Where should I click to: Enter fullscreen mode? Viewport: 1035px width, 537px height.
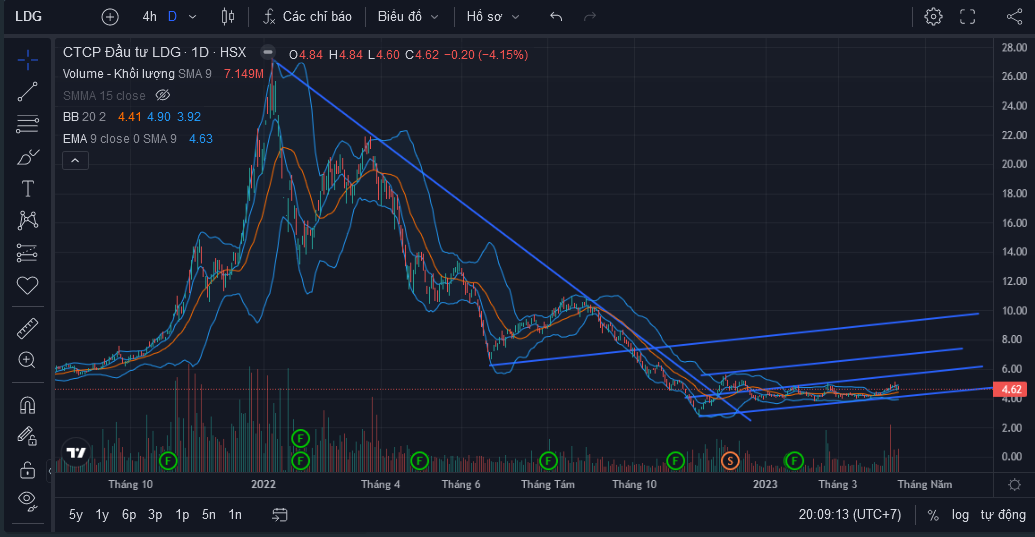coord(968,16)
